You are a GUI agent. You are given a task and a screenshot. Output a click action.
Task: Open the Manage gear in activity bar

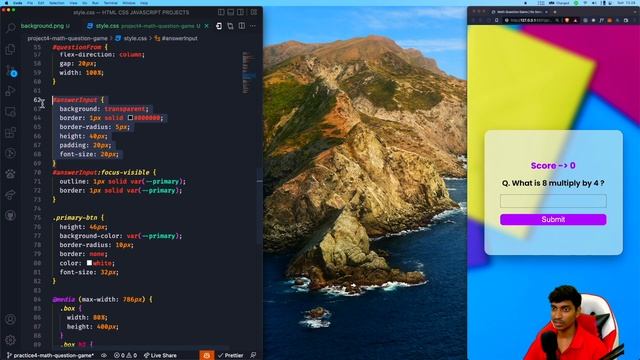[x=11, y=339]
